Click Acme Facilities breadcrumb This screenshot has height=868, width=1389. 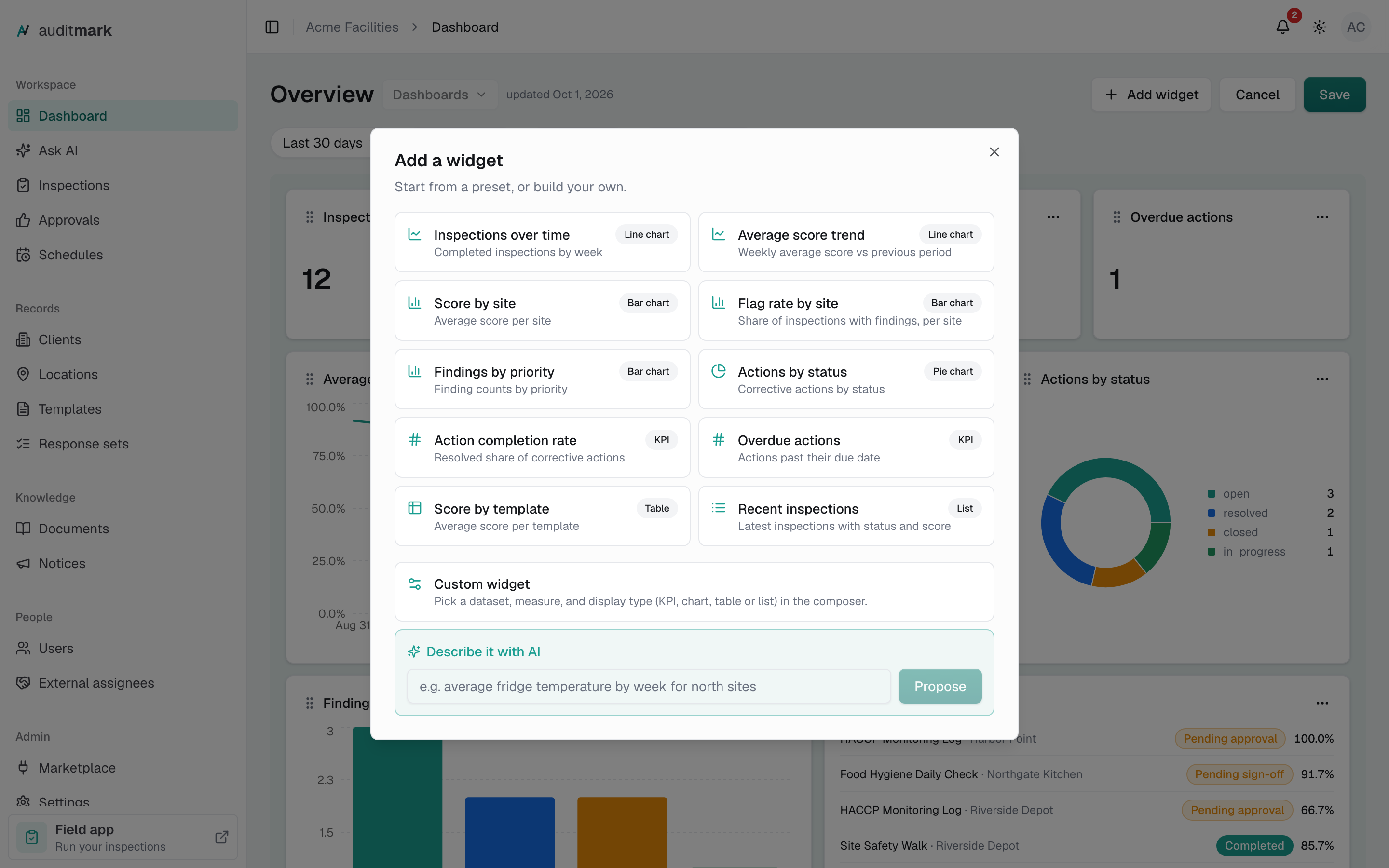pyautogui.click(x=352, y=27)
